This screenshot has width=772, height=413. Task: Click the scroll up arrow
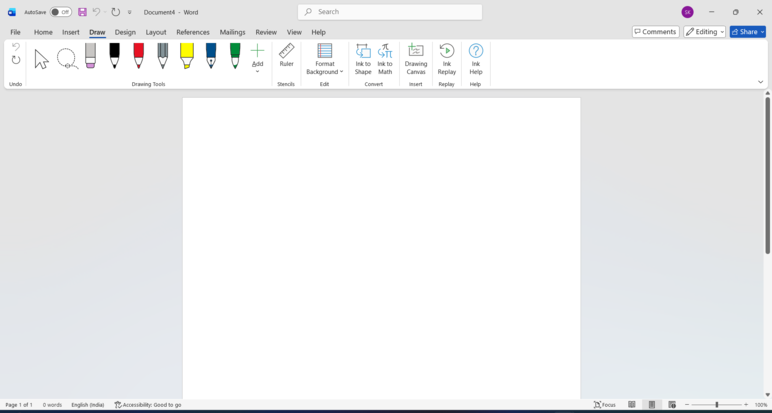[767, 93]
